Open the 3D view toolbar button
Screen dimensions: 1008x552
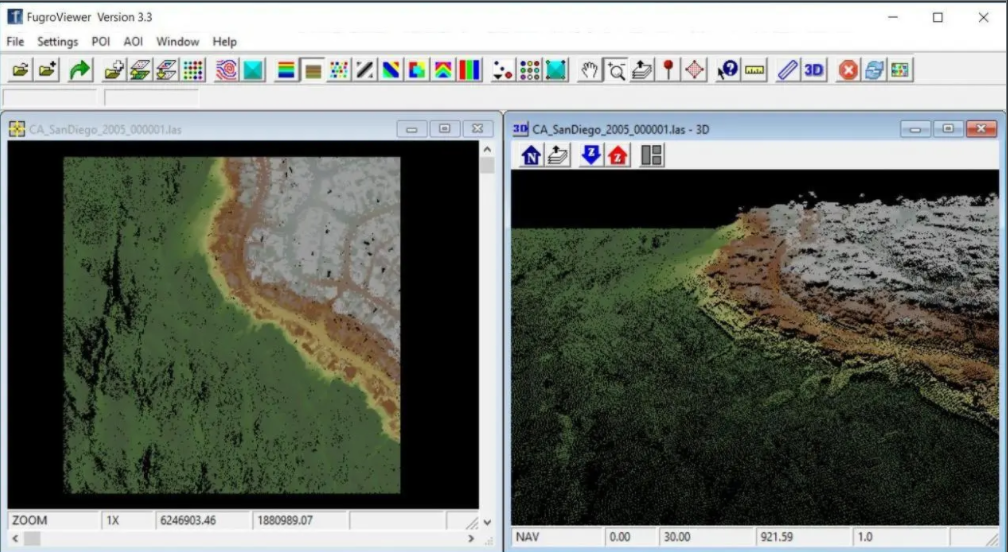tap(814, 70)
